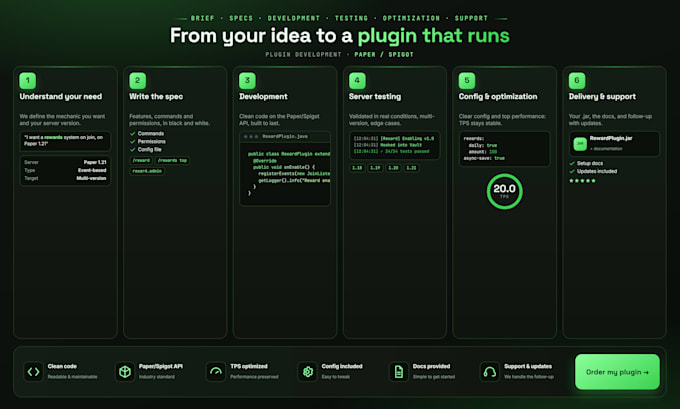Click the Understand your need heading
Image resolution: width=680 pixels, height=409 pixels.
click(x=61, y=97)
